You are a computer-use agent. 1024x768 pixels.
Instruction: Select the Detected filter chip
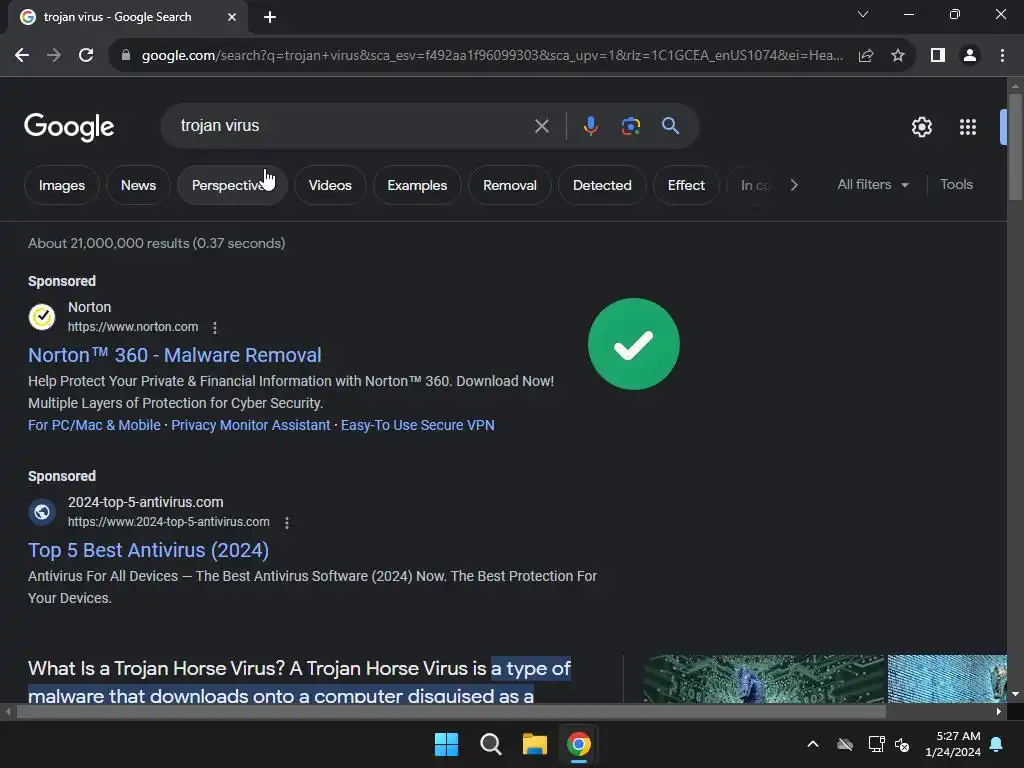point(602,185)
